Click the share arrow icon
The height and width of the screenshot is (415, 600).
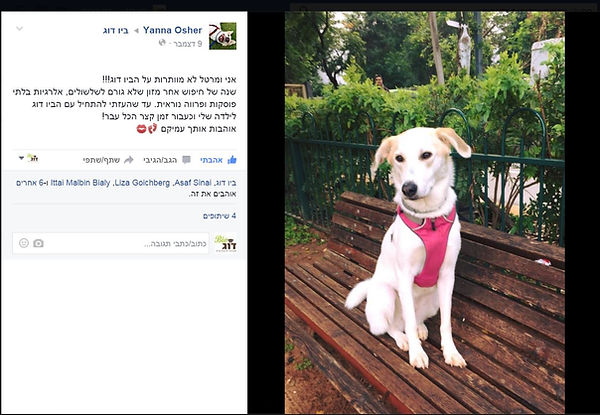pos(129,160)
